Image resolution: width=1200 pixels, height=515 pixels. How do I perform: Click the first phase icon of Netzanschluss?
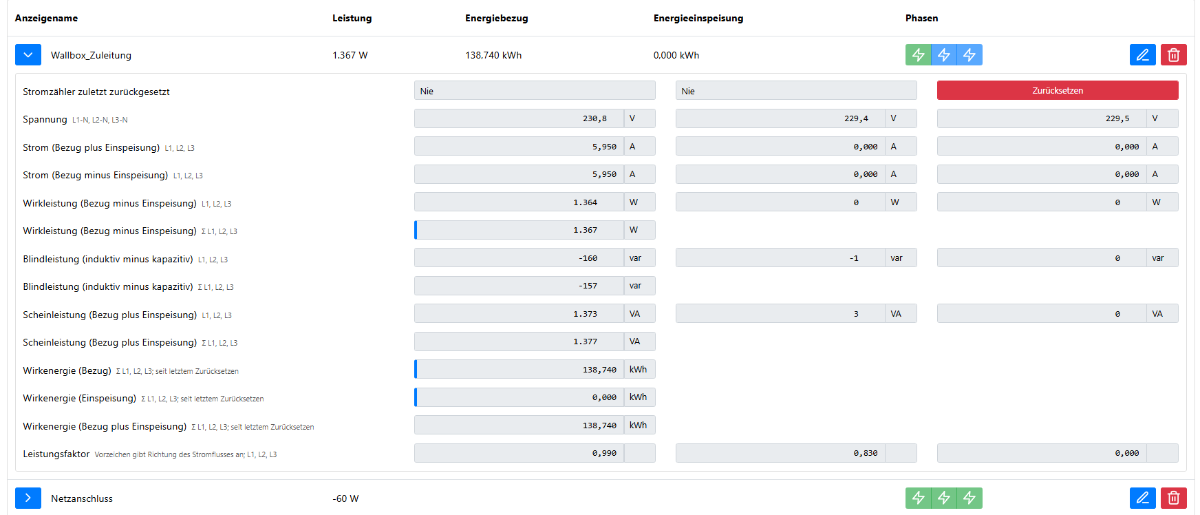pyautogui.click(x=918, y=498)
